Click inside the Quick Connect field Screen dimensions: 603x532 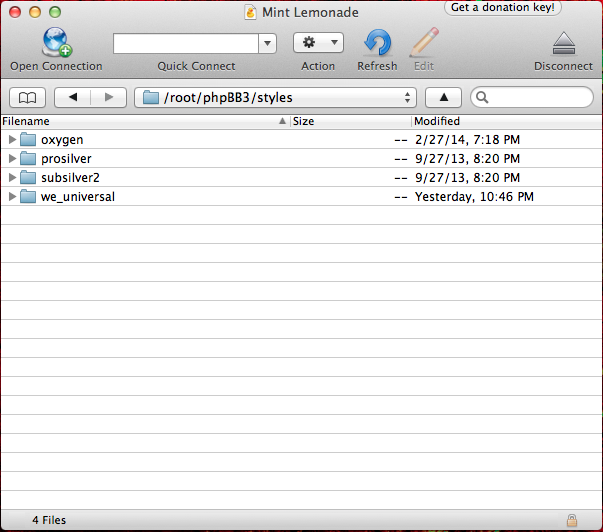[x=186, y=43]
